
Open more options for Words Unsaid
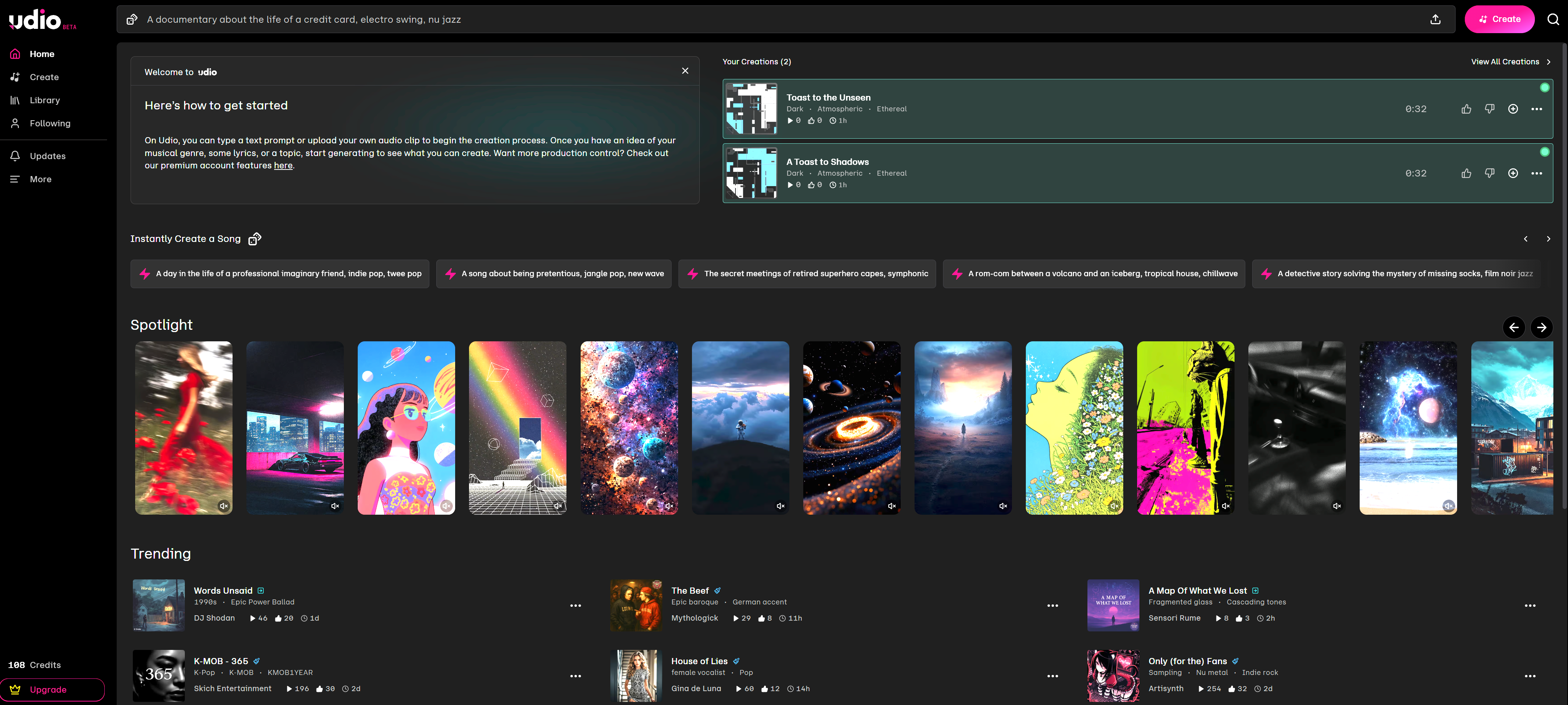pyautogui.click(x=575, y=606)
